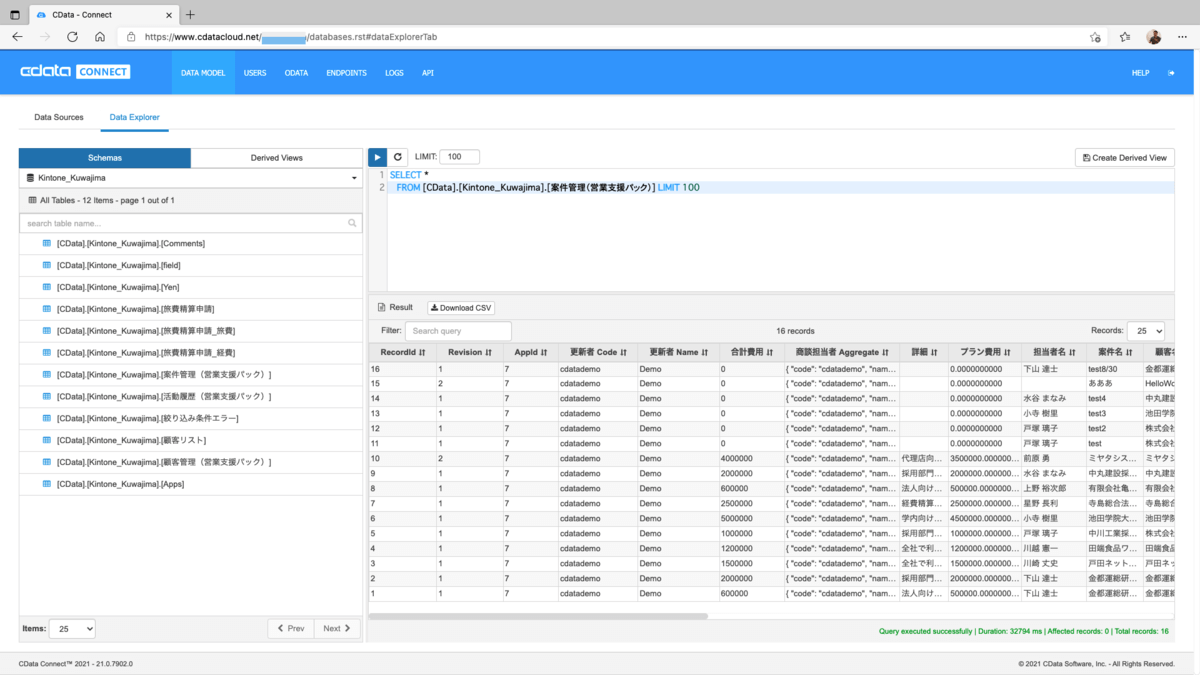Click Download CSV button
Screen dimensions: 1200x675
tap(461, 308)
